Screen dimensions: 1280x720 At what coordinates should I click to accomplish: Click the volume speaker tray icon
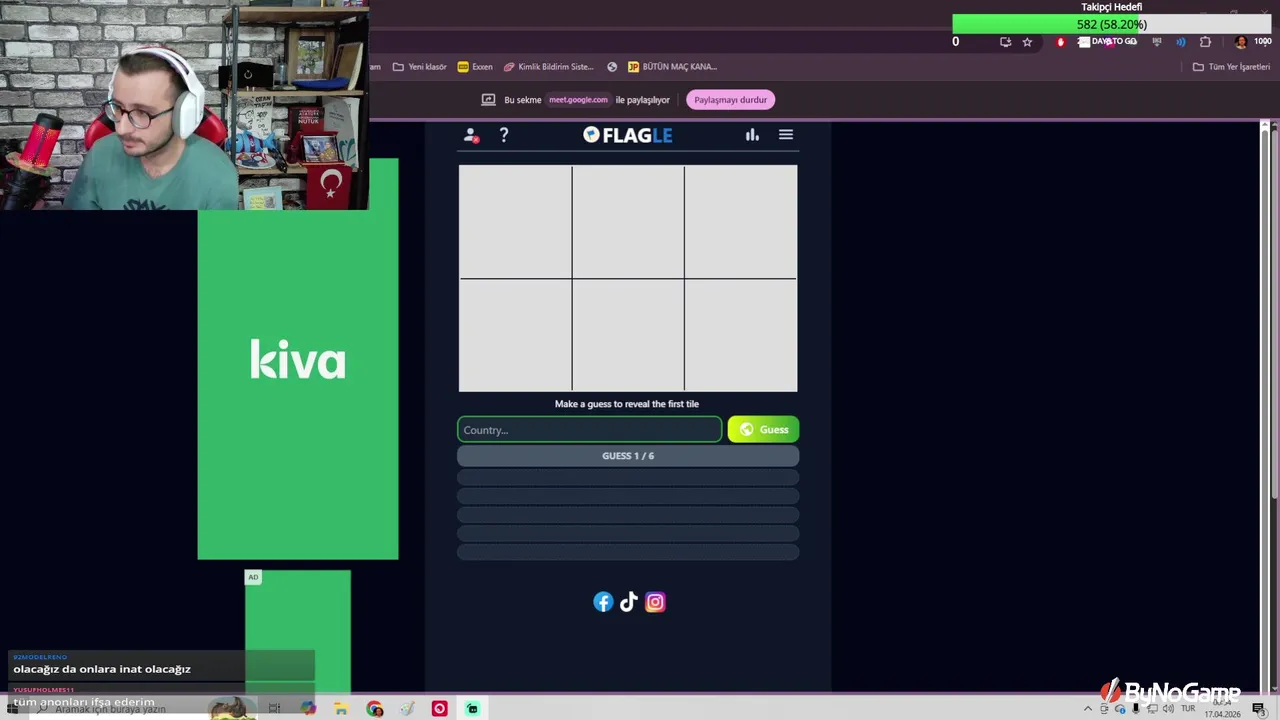[x=1168, y=709]
